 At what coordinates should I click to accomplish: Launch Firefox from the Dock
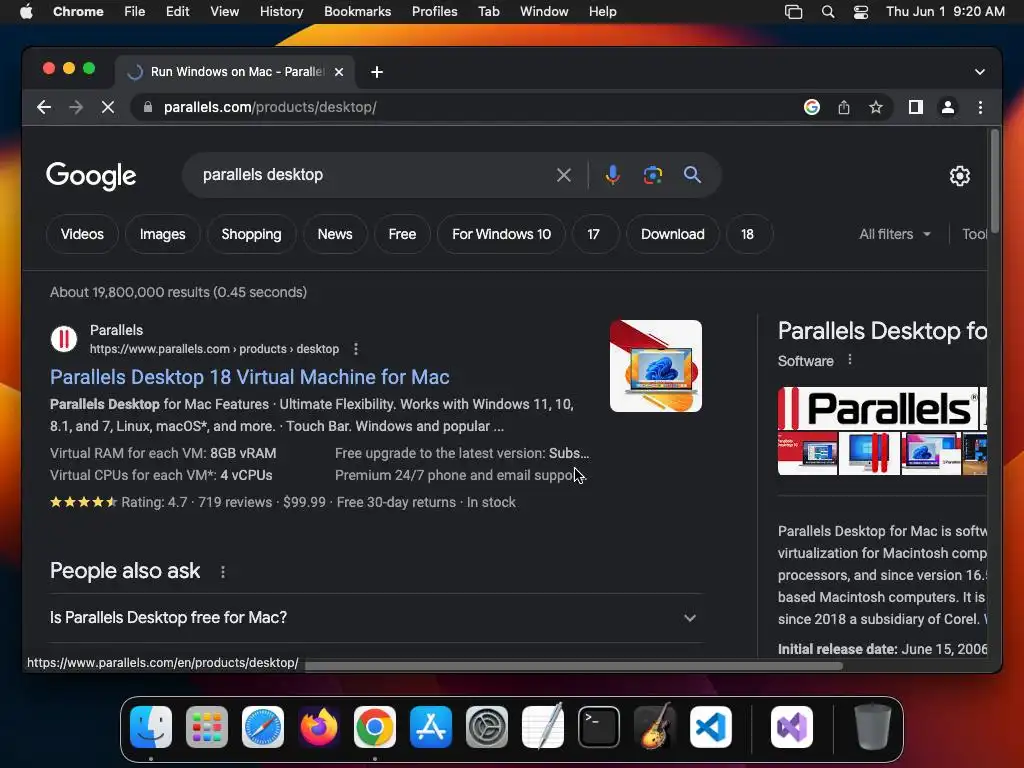(x=319, y=727)
